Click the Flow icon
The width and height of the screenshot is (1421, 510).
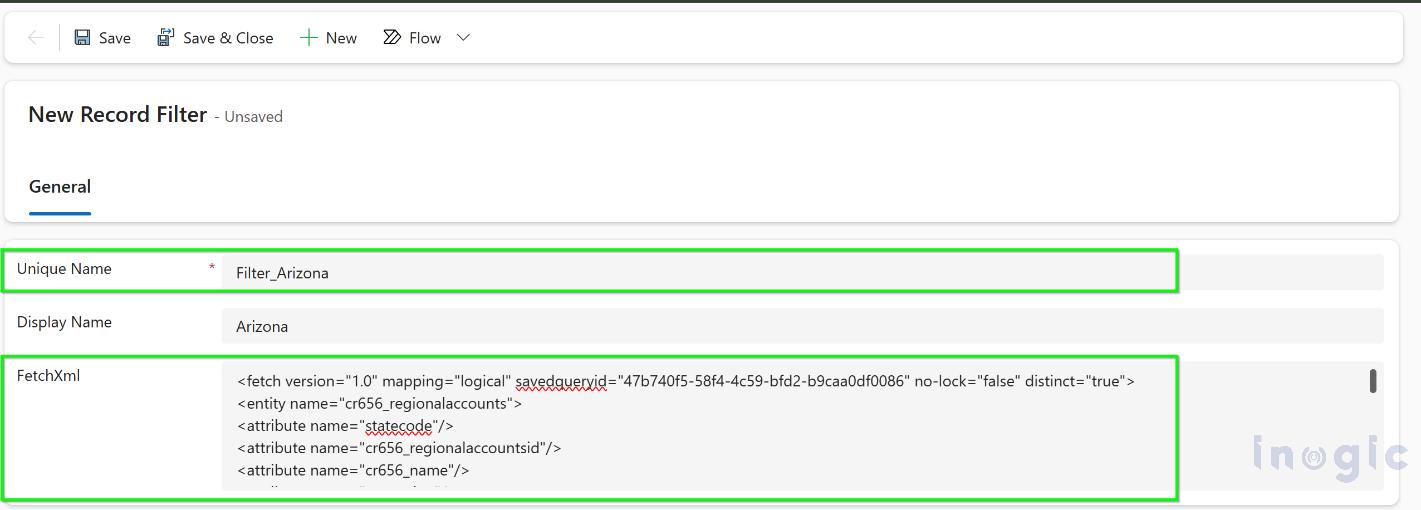(392, 38)
